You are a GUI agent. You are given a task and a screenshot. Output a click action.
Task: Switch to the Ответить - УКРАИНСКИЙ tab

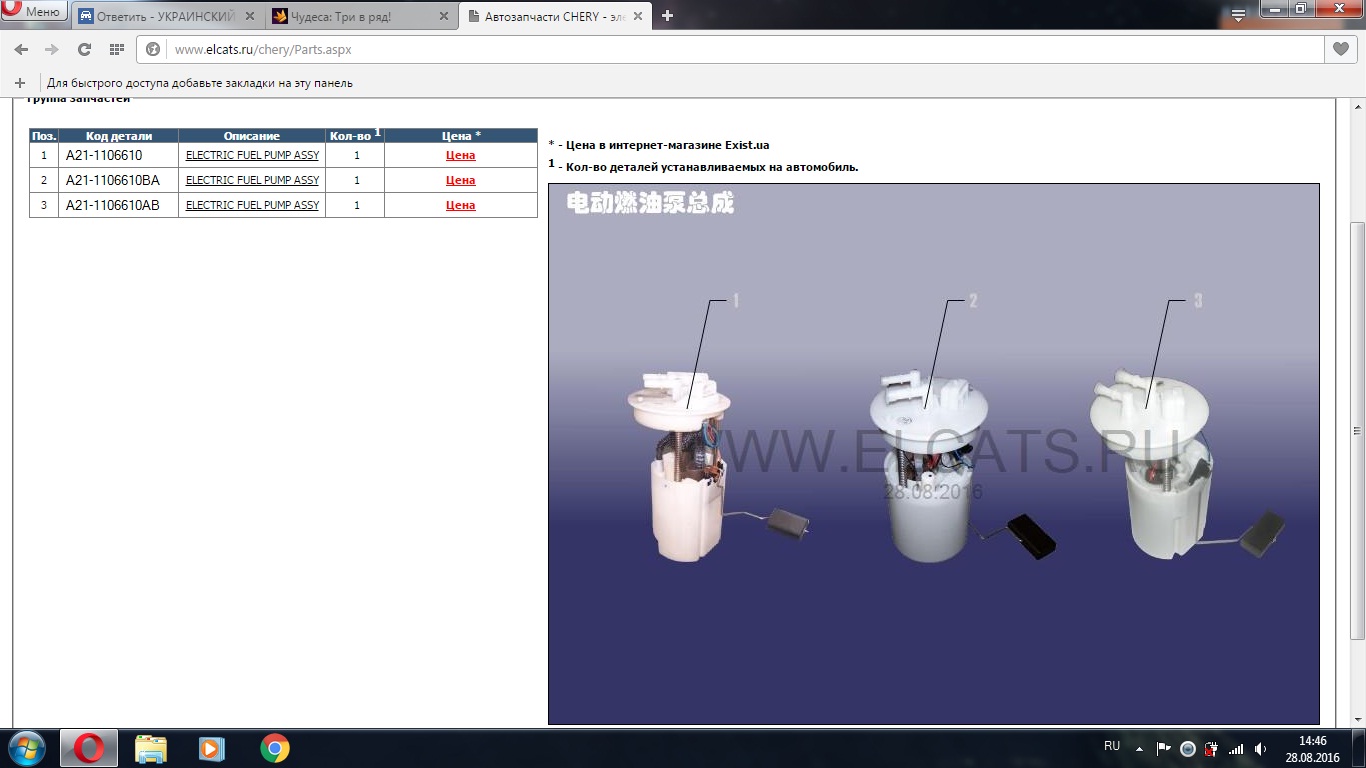(x=166, y=16)
